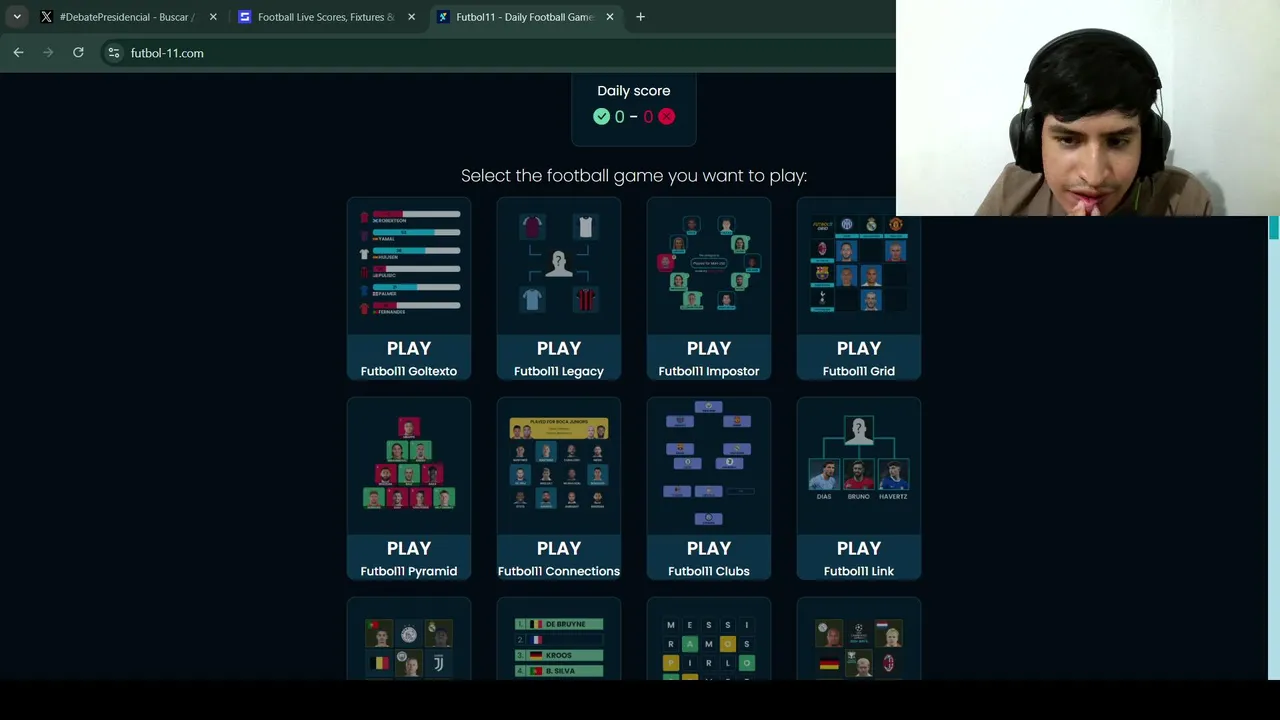The image size is (1280, 720).
Task: Open the Impostor game preview thumbnail
Action: (709, 265)
